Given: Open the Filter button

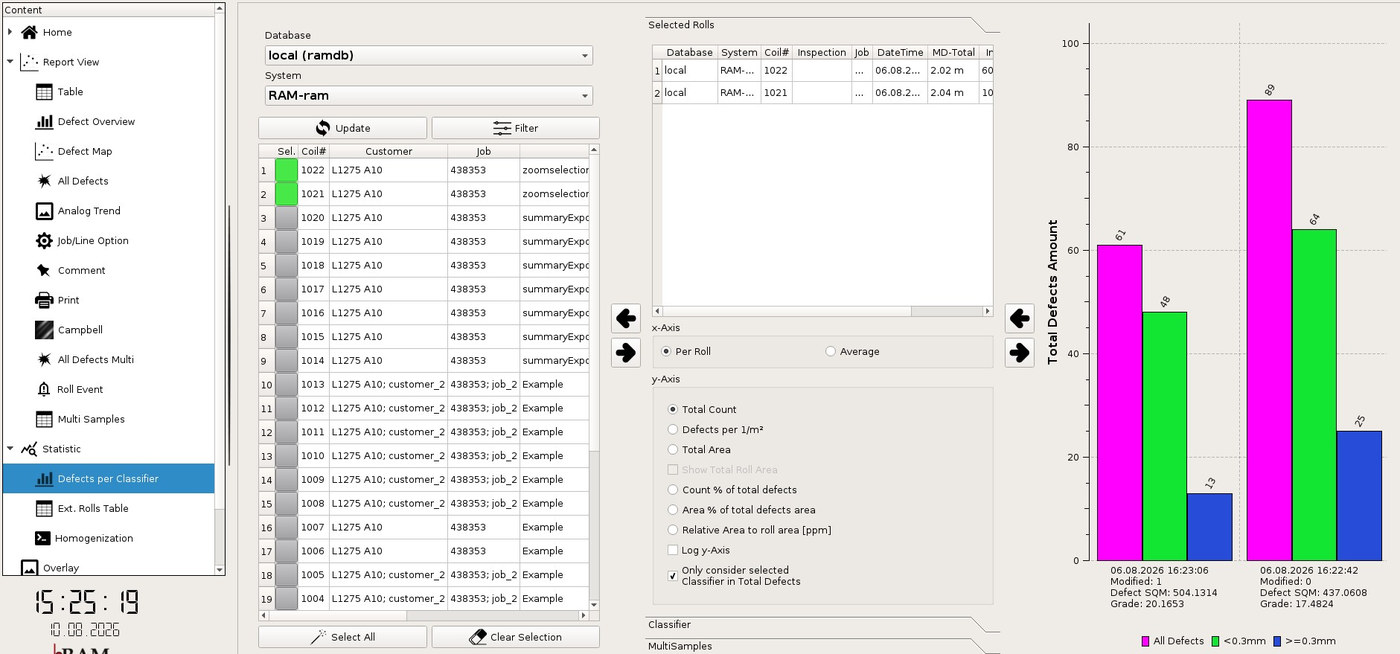Looking at the screenshot, I should point(516,128).
